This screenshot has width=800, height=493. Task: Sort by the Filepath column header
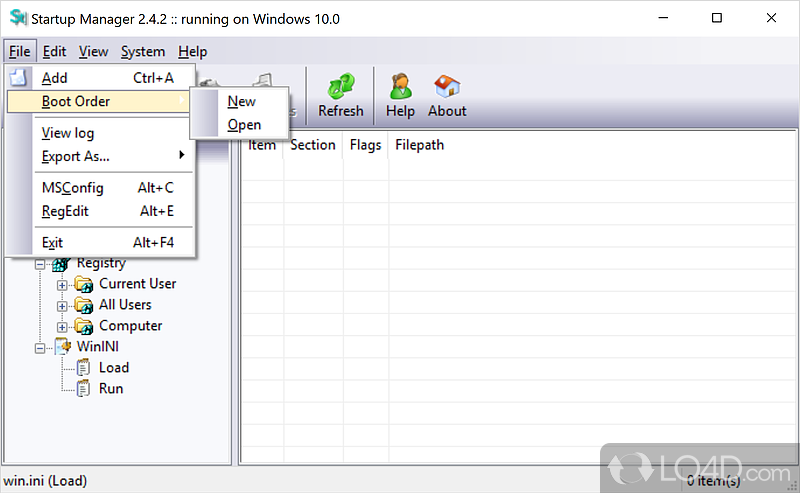coord(419,145)
